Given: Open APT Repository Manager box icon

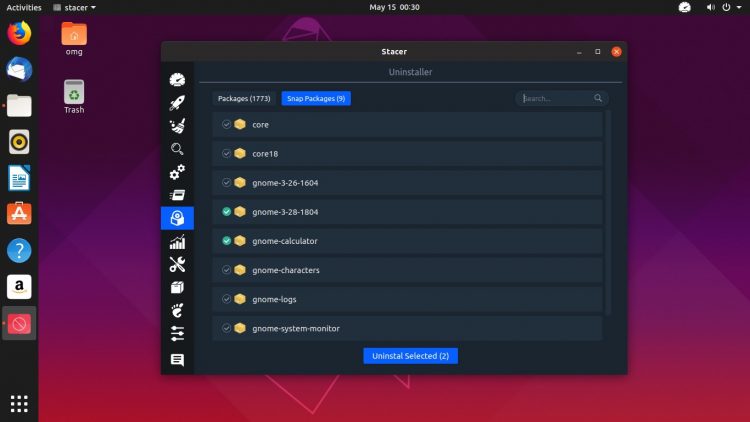Looking at the screenshot, I should (x=177, y=287).
